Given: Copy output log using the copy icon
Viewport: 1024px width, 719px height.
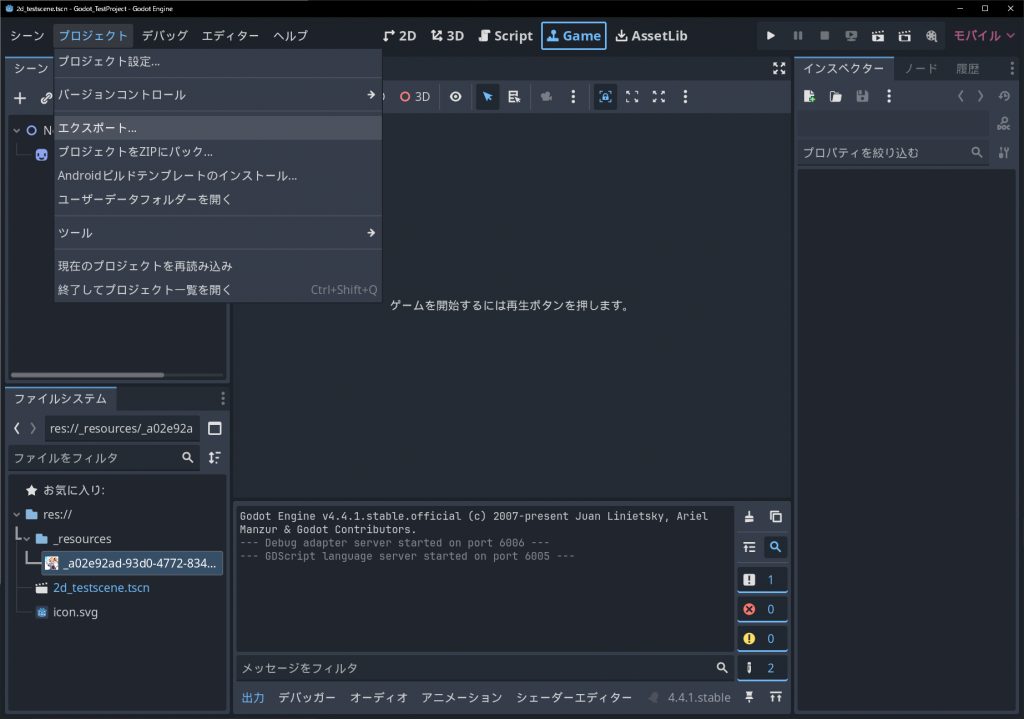Looking at the screenshot, I should (x=776, y=517).
